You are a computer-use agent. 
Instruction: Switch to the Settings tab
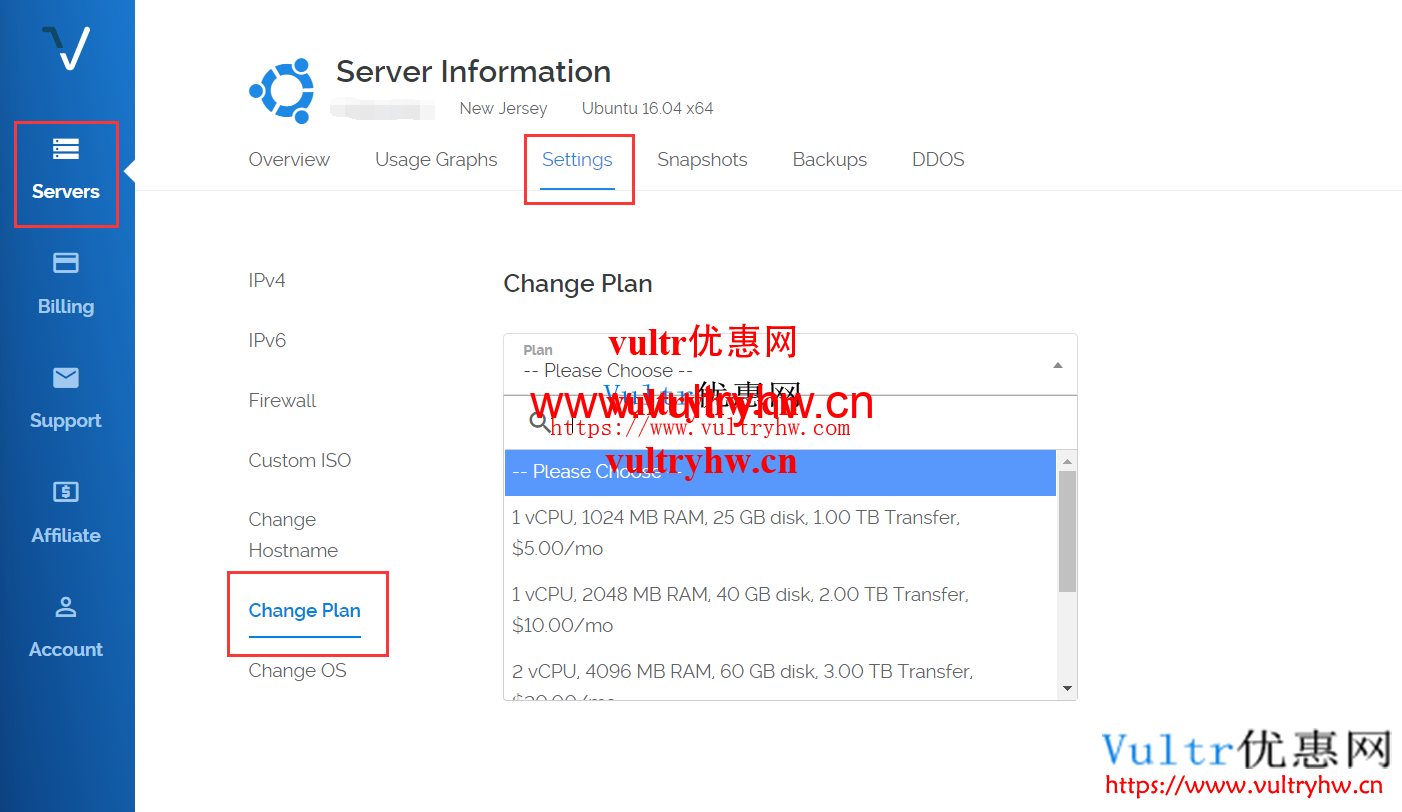tap(577, 160)
